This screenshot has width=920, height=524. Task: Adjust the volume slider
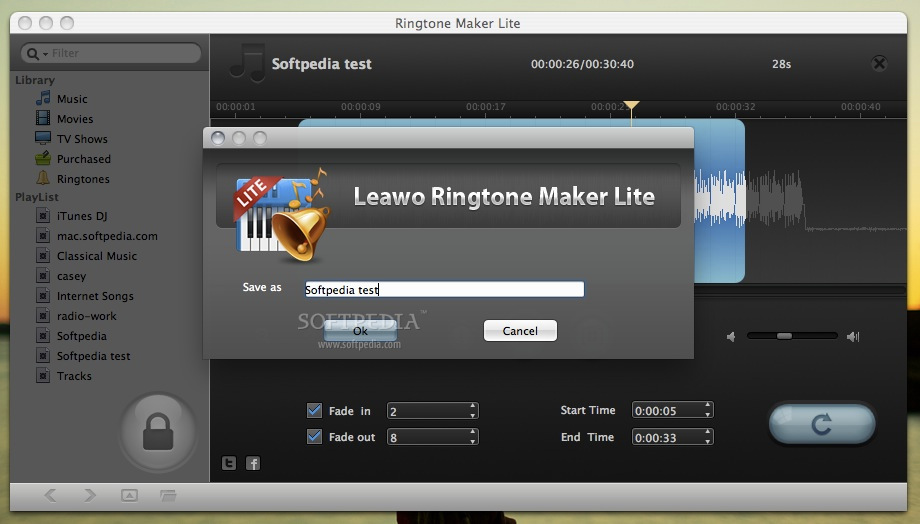[784, 336]
